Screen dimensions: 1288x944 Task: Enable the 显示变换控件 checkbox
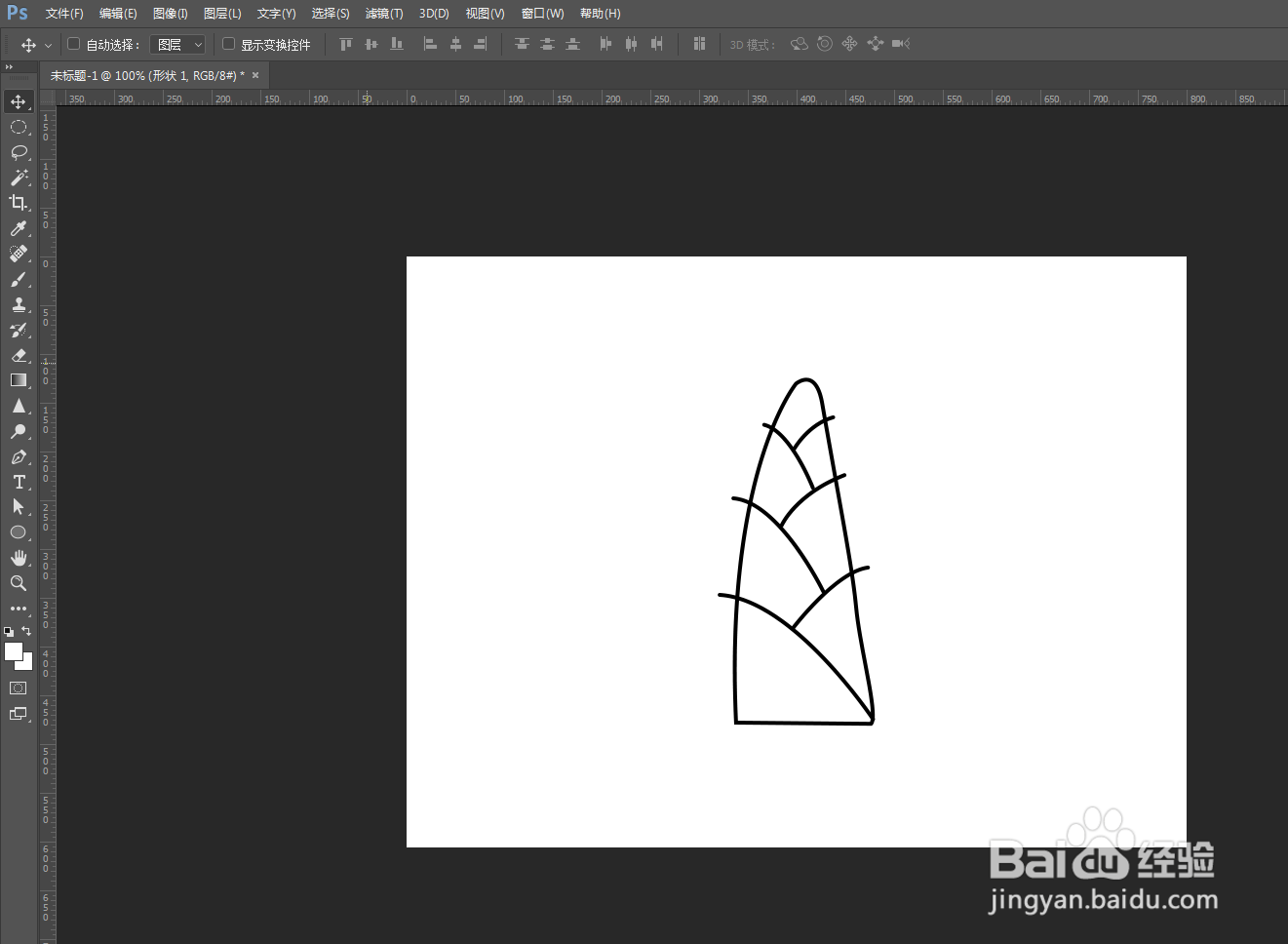coord(228,44)
